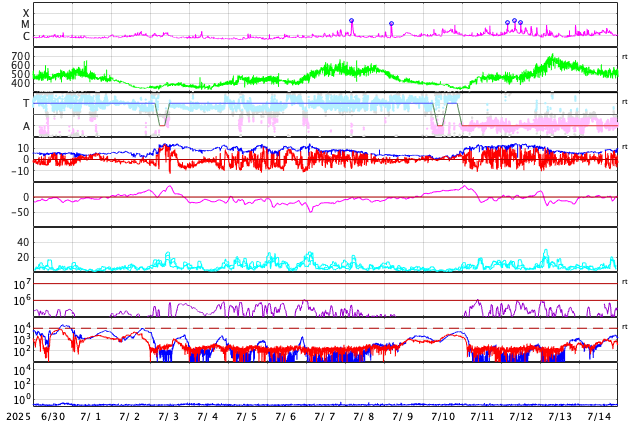The width and height of the screenshot is (634, 424).
Task: Click the 0 label just above −50
Action: pos(26,197)
